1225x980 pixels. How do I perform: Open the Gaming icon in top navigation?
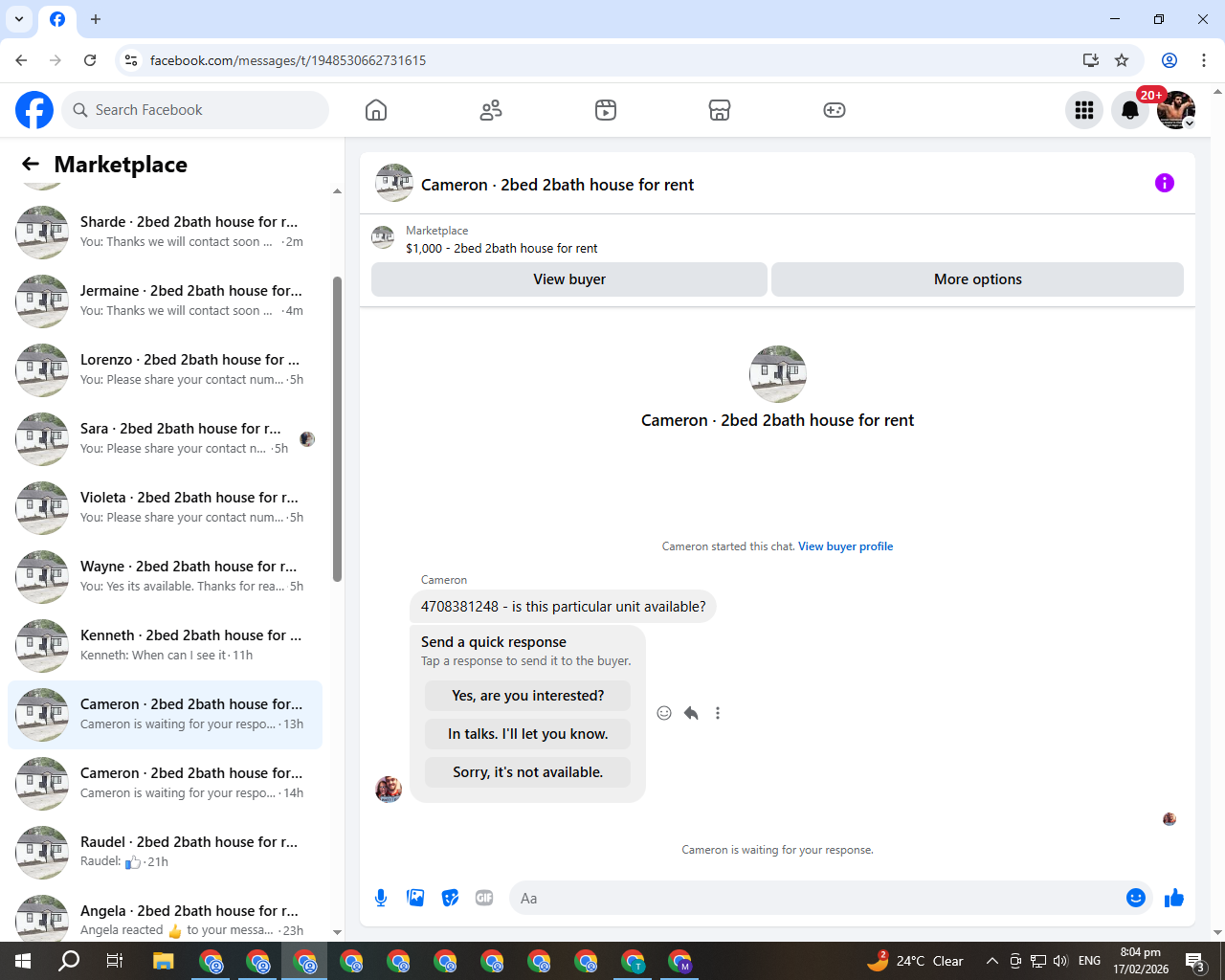pos(835,110)
